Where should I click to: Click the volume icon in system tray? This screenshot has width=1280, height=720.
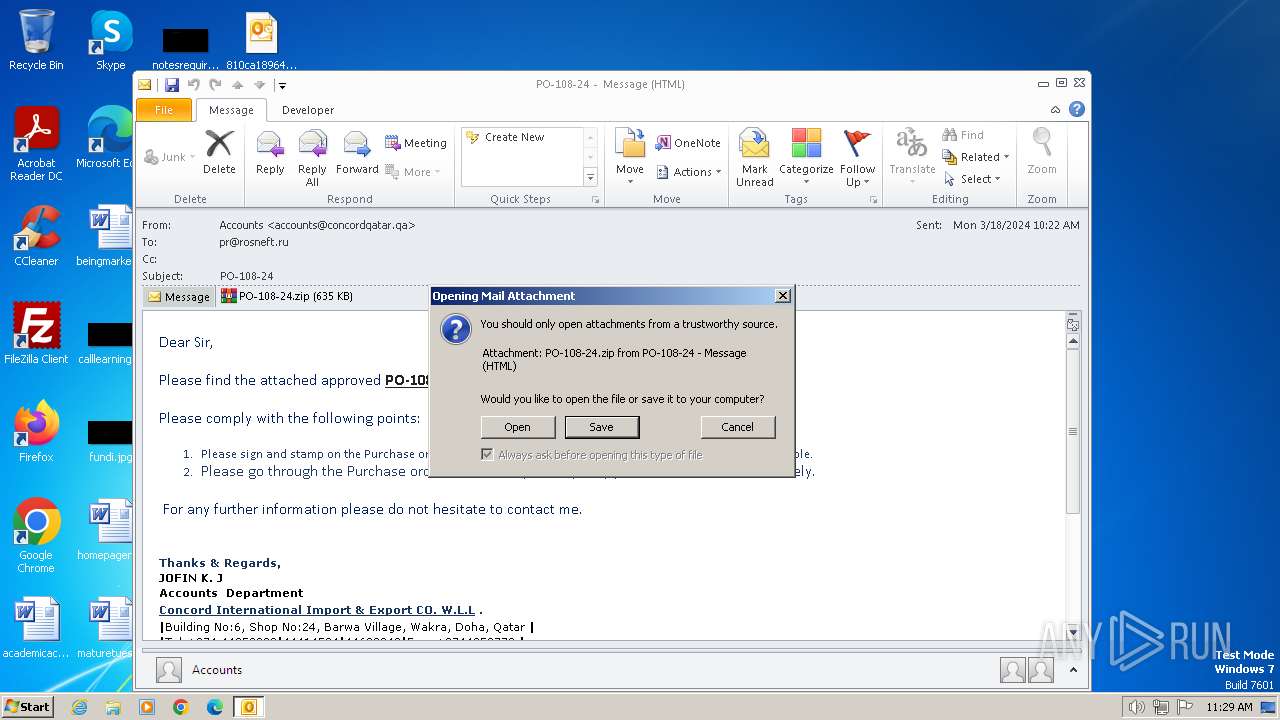click(1136, 707)
